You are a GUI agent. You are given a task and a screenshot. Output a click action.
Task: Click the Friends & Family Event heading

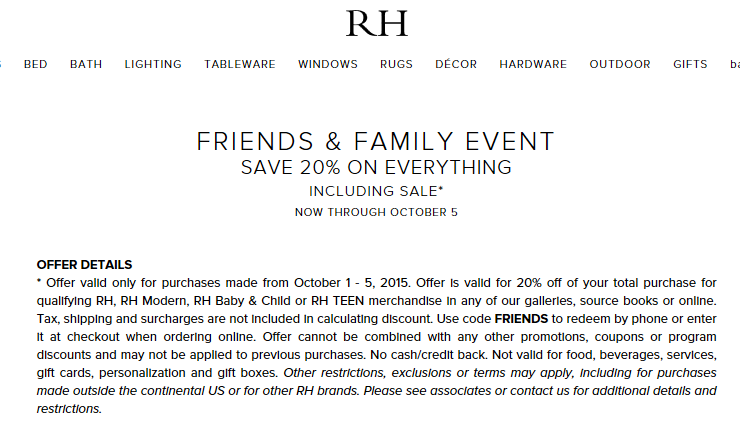coord(376,142)
